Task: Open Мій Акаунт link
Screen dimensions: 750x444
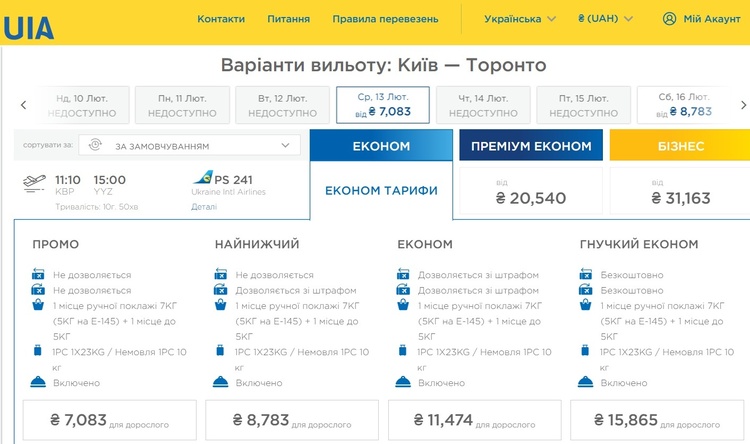Action: click(712, 19)
